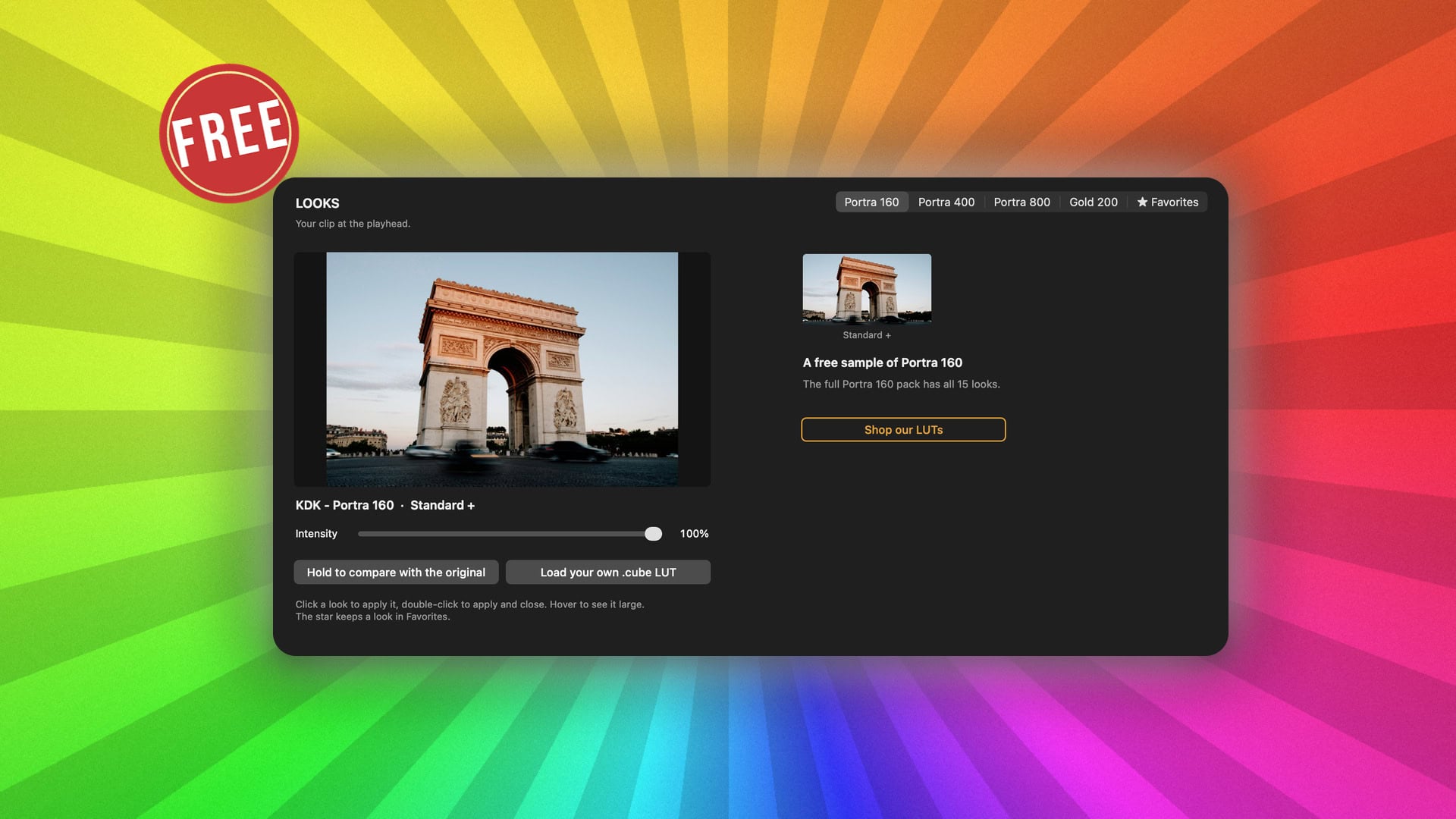Click Load your own .cube LUT
1456x819 pixels.
608,573
